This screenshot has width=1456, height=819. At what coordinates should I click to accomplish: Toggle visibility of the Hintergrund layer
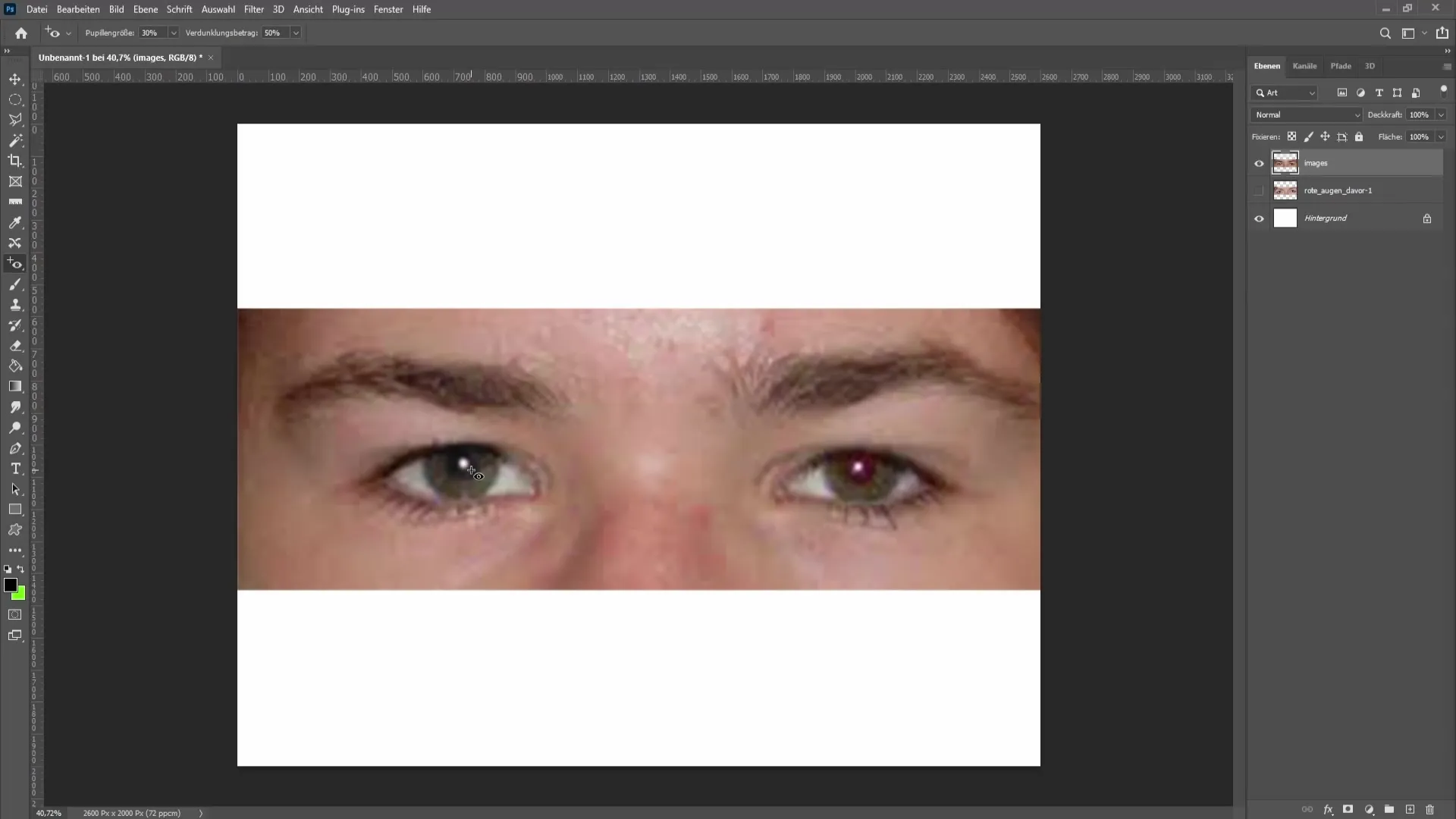coord(1259,218)
